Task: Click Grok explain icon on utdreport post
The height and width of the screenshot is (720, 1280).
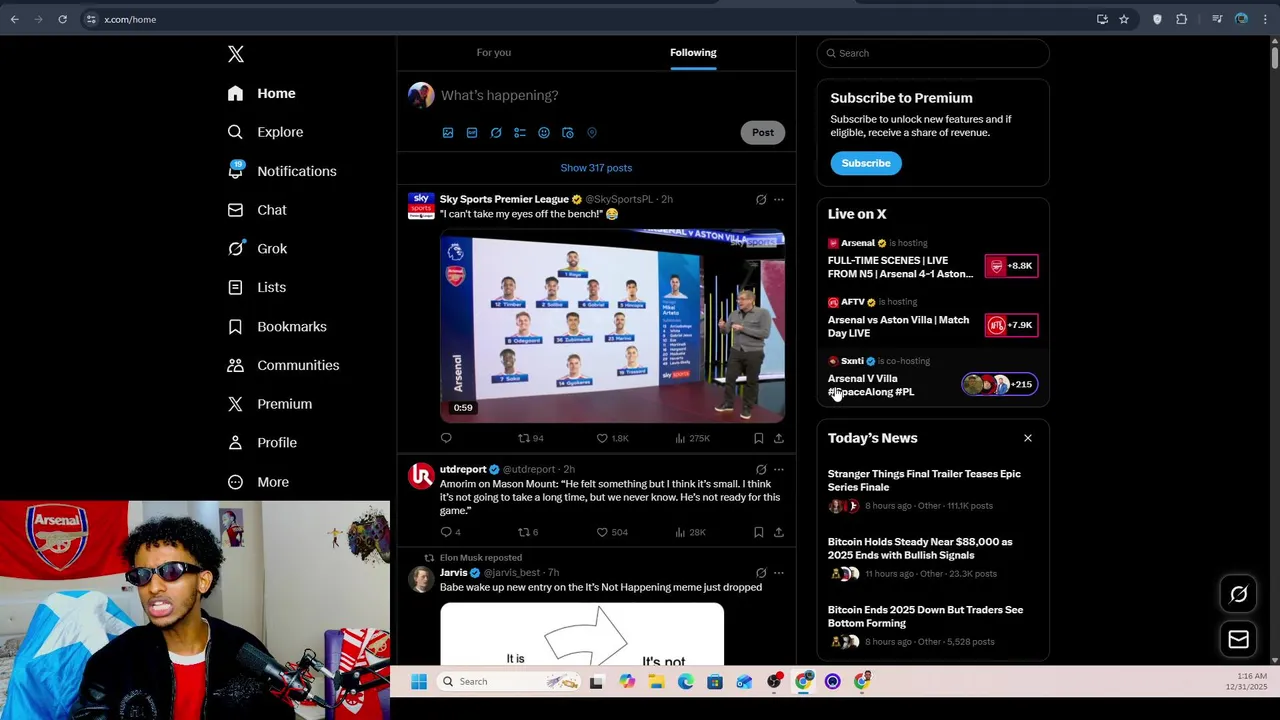Action: point(761,470)
